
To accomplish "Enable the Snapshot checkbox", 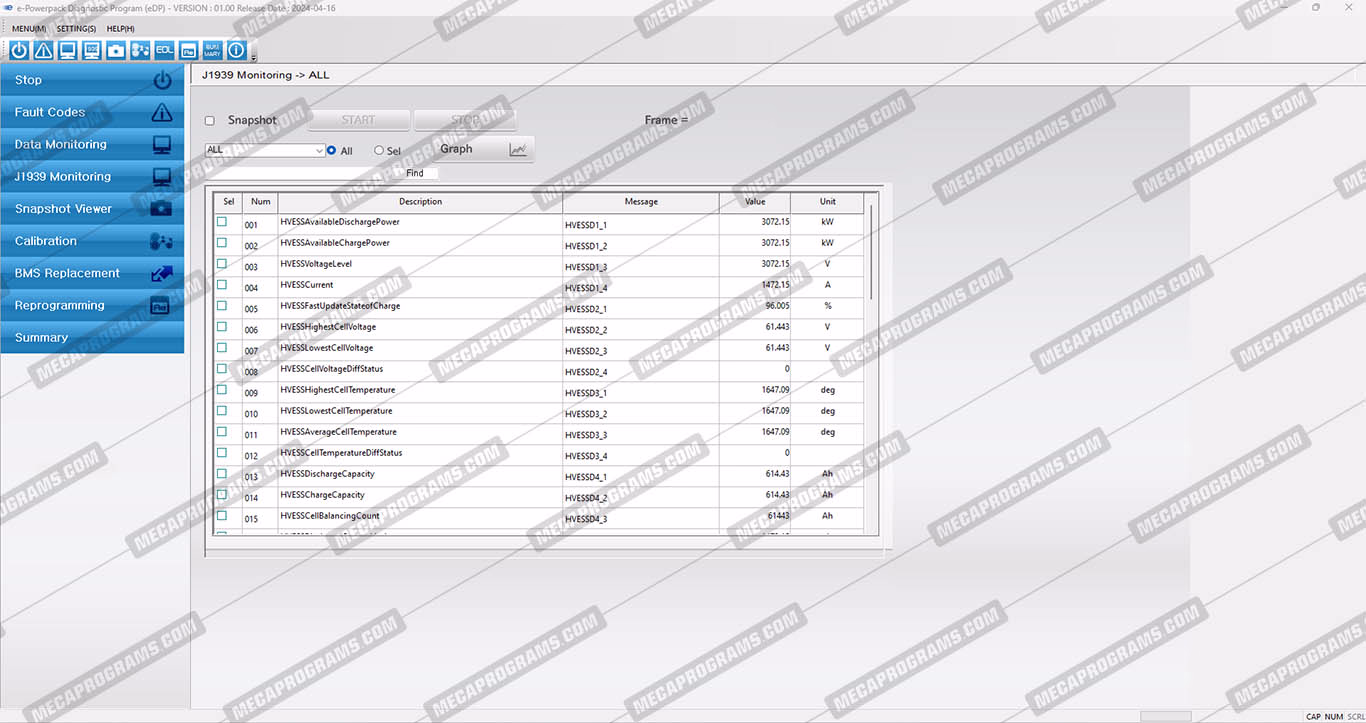I will point(210,121).
